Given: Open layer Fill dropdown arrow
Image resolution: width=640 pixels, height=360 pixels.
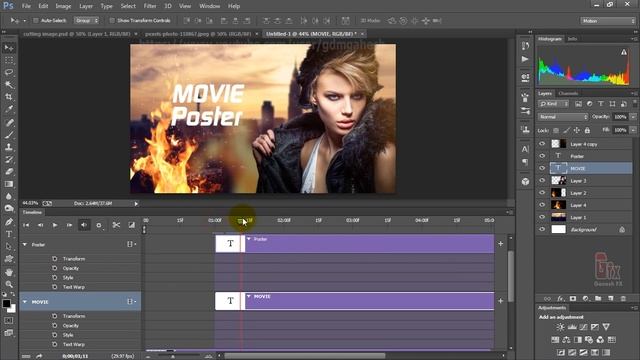Looking at the screenshot, I should (633, 130).
